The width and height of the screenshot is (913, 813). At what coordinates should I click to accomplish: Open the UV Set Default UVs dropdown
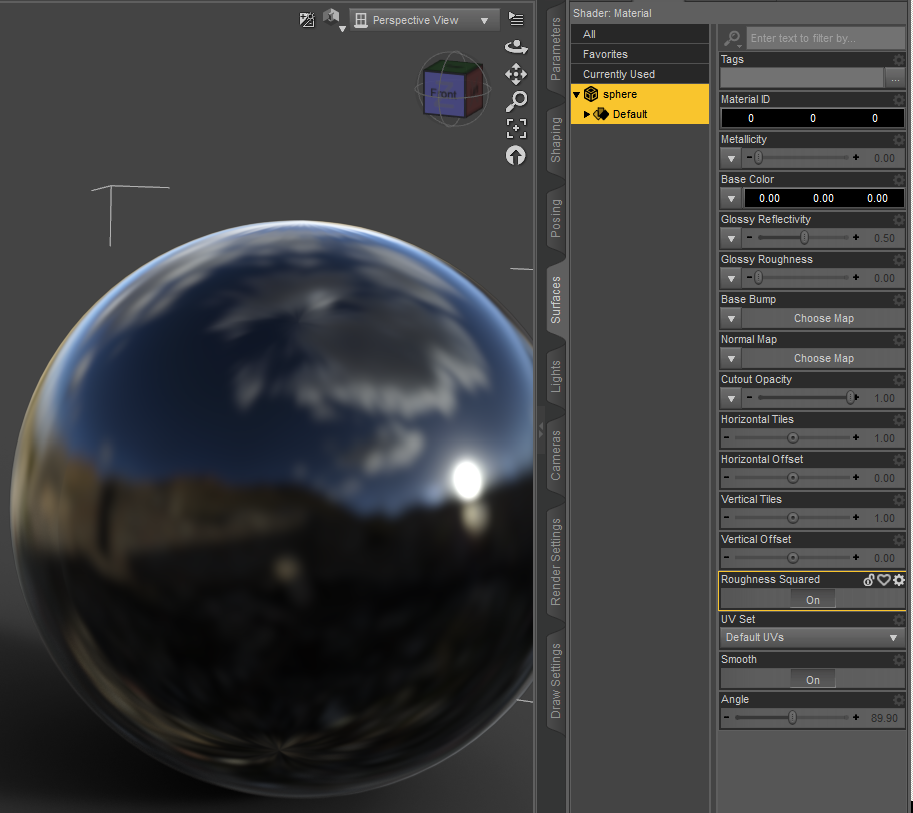pos(812,638)
